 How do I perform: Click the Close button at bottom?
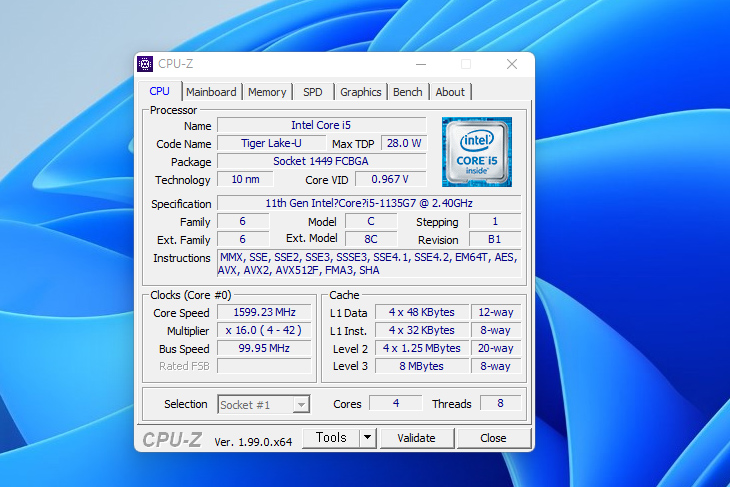[x=493, y=438]
